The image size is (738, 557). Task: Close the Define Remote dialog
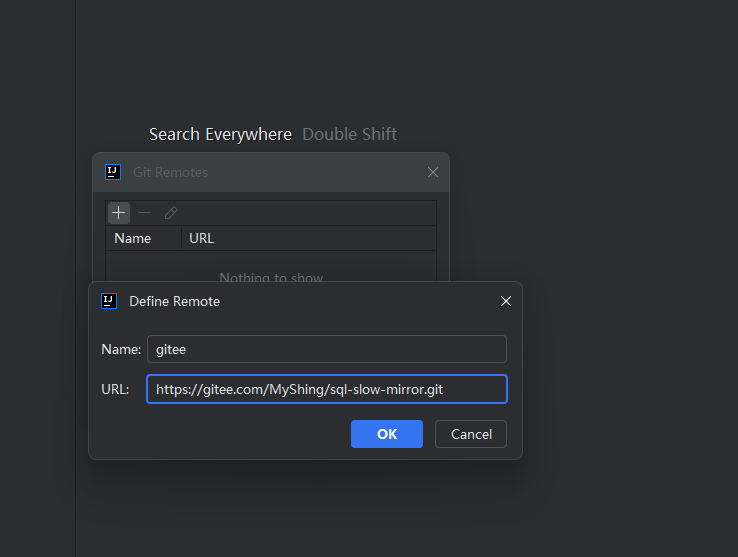505,301
